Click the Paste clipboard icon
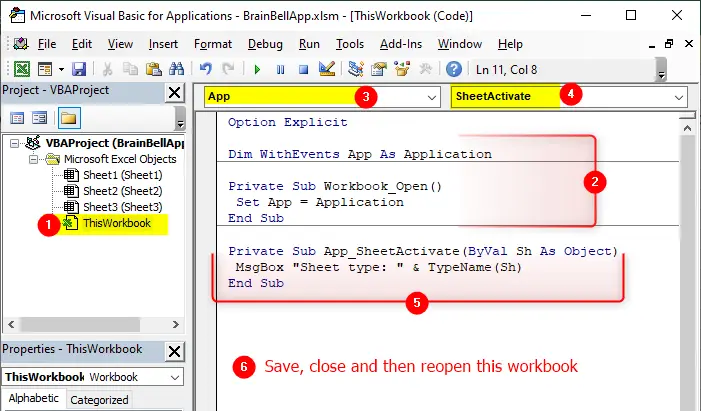The image size is (701, 411). click(153, 69)
